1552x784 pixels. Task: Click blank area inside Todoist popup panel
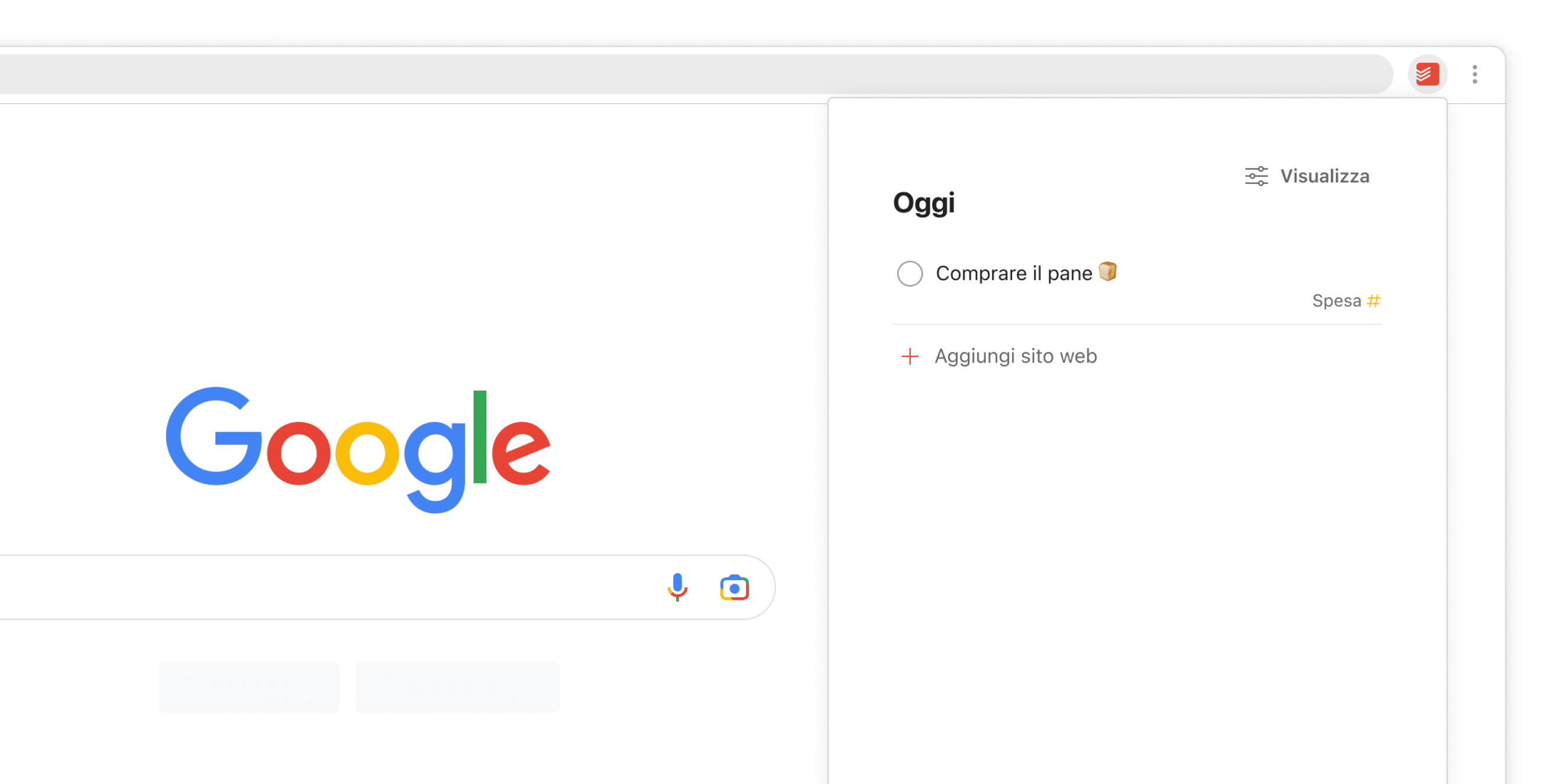click(x=1137, y=572)
